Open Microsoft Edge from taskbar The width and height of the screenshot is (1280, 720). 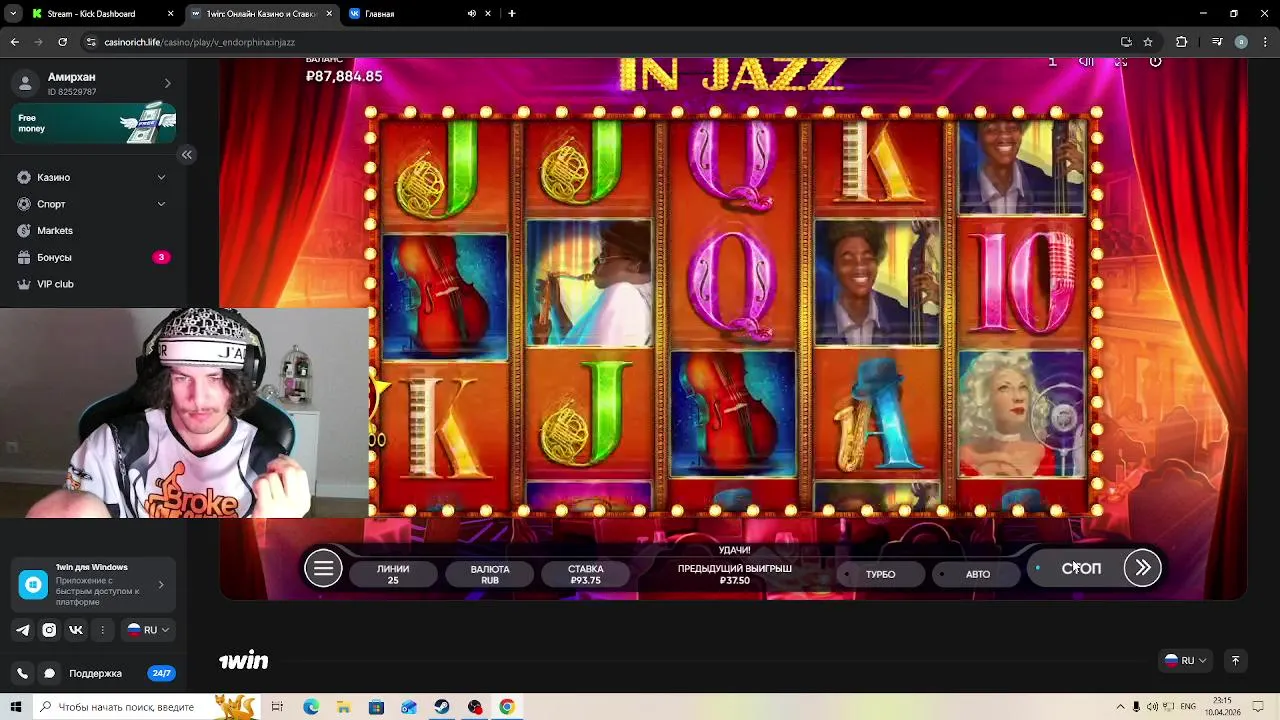coord(311,707)
